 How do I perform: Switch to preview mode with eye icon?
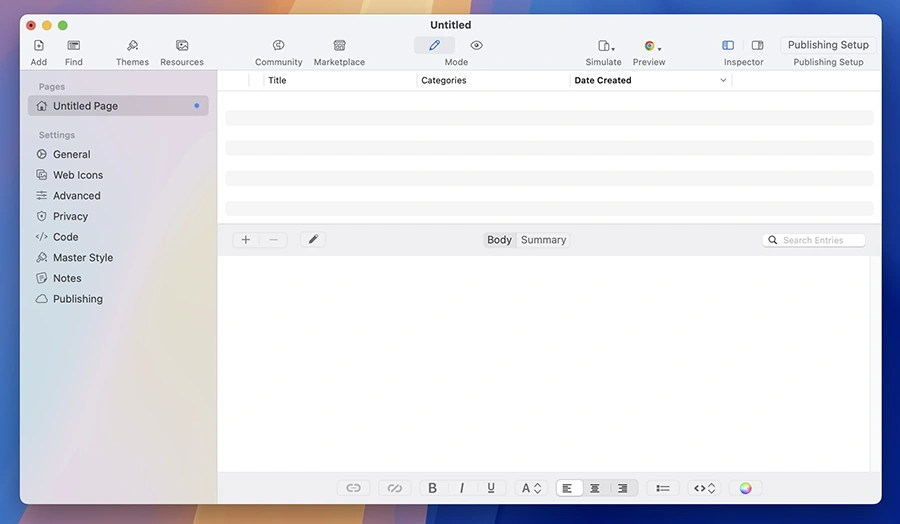pyautogui.click(x=476, y=46)
